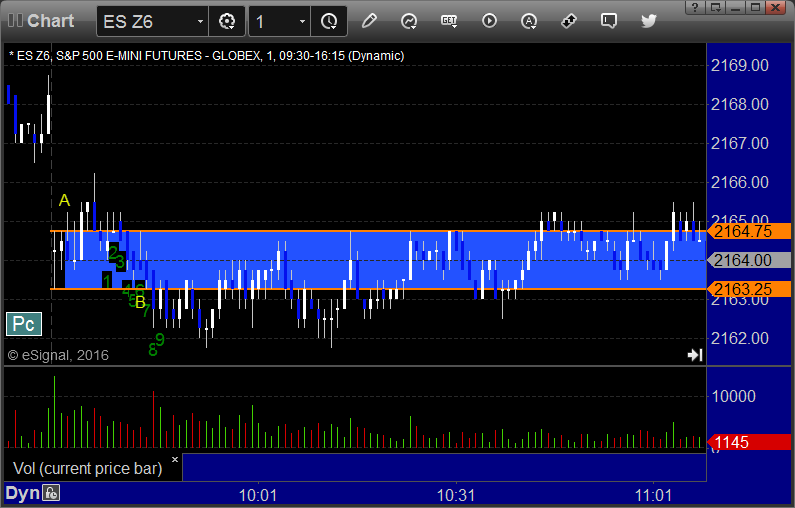Click the 10:01 time axis label
795x508 pixels.
pos(258,495)
